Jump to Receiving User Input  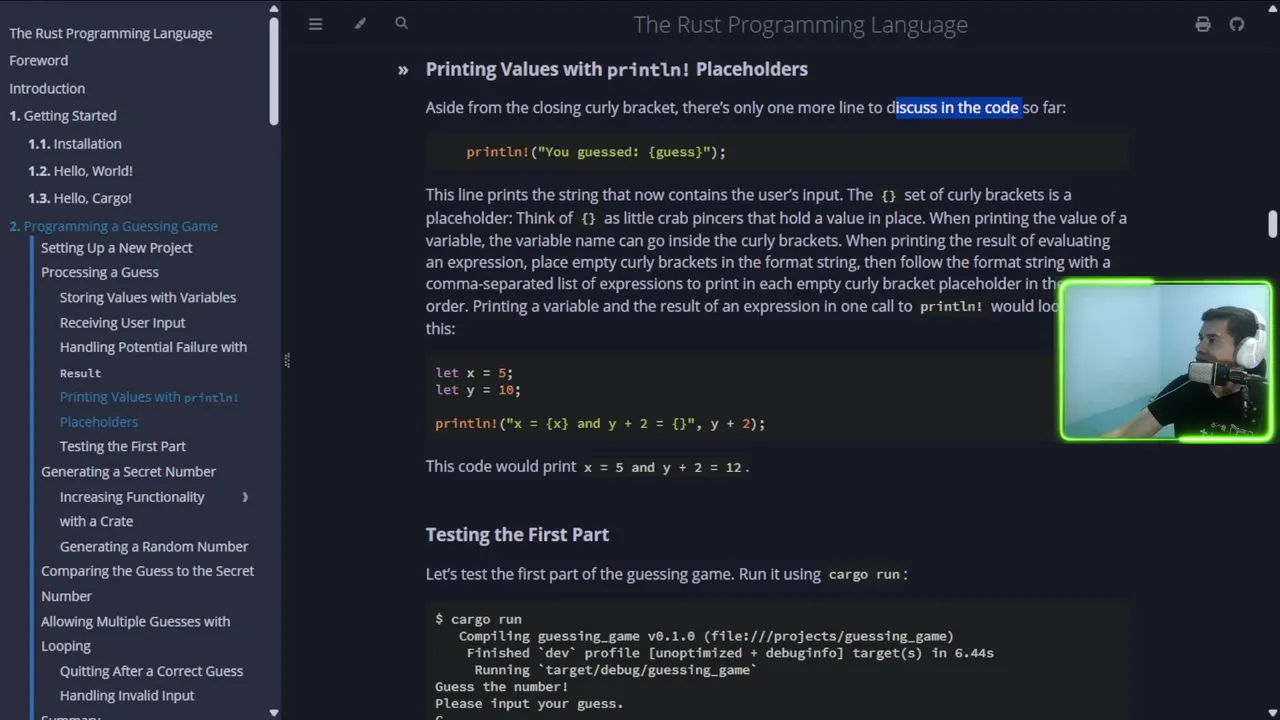(123, 322)
